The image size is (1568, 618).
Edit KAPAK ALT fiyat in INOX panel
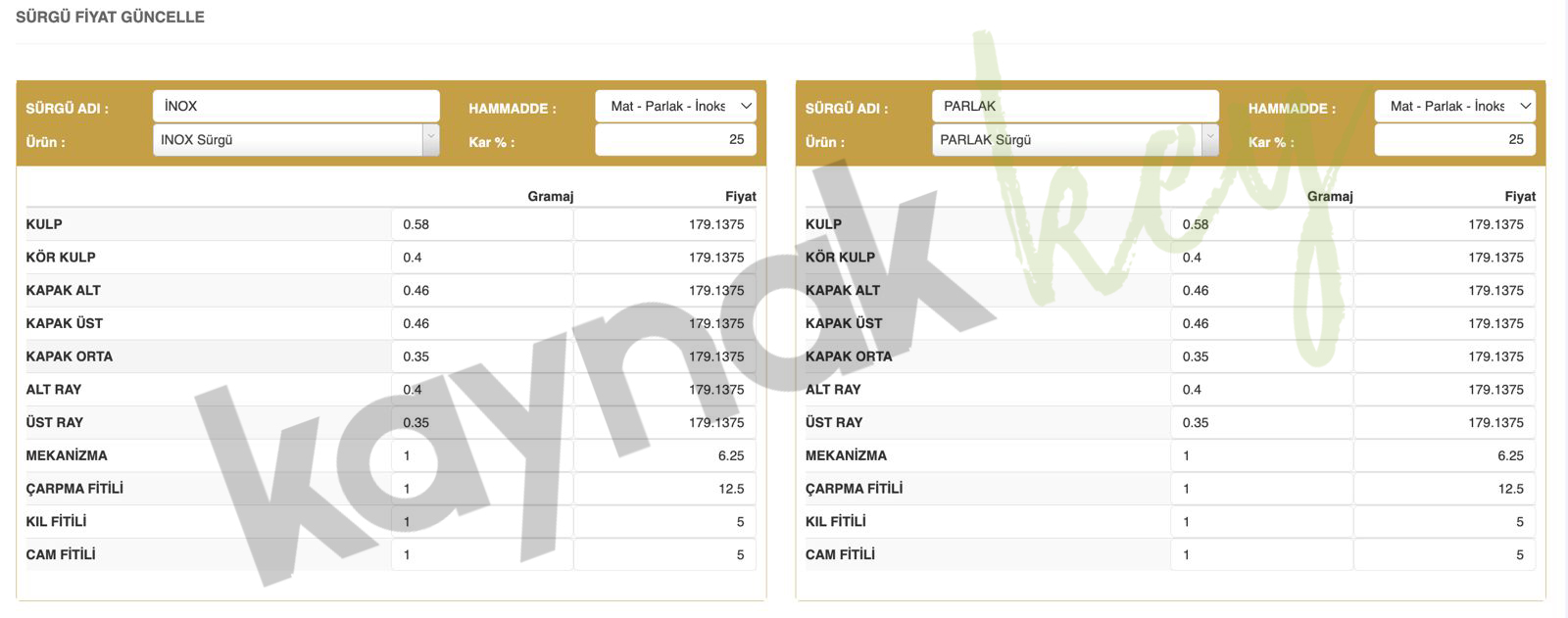point(665,291)
